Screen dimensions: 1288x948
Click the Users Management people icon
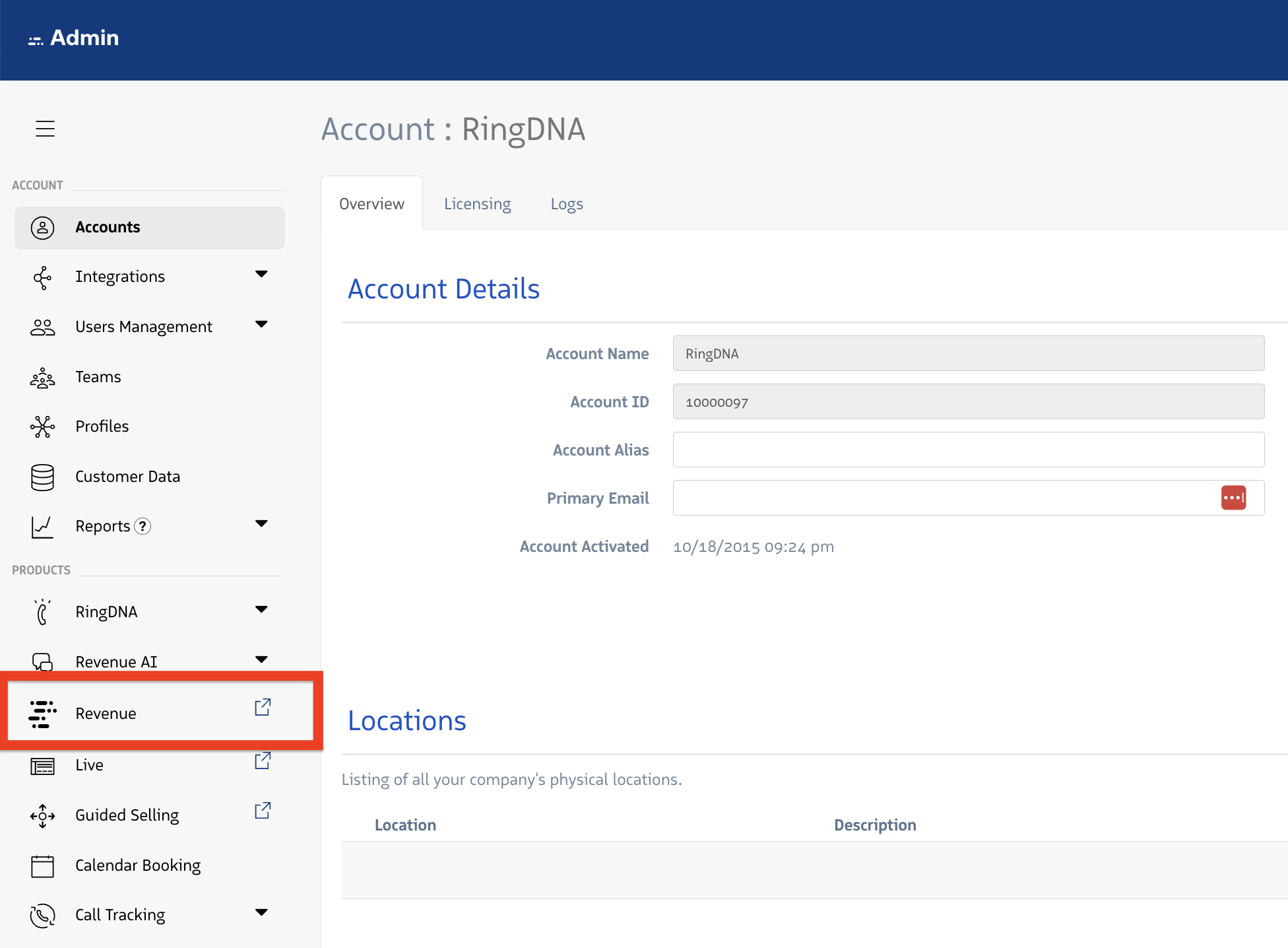pyautogui.click(x=42, y=327)
